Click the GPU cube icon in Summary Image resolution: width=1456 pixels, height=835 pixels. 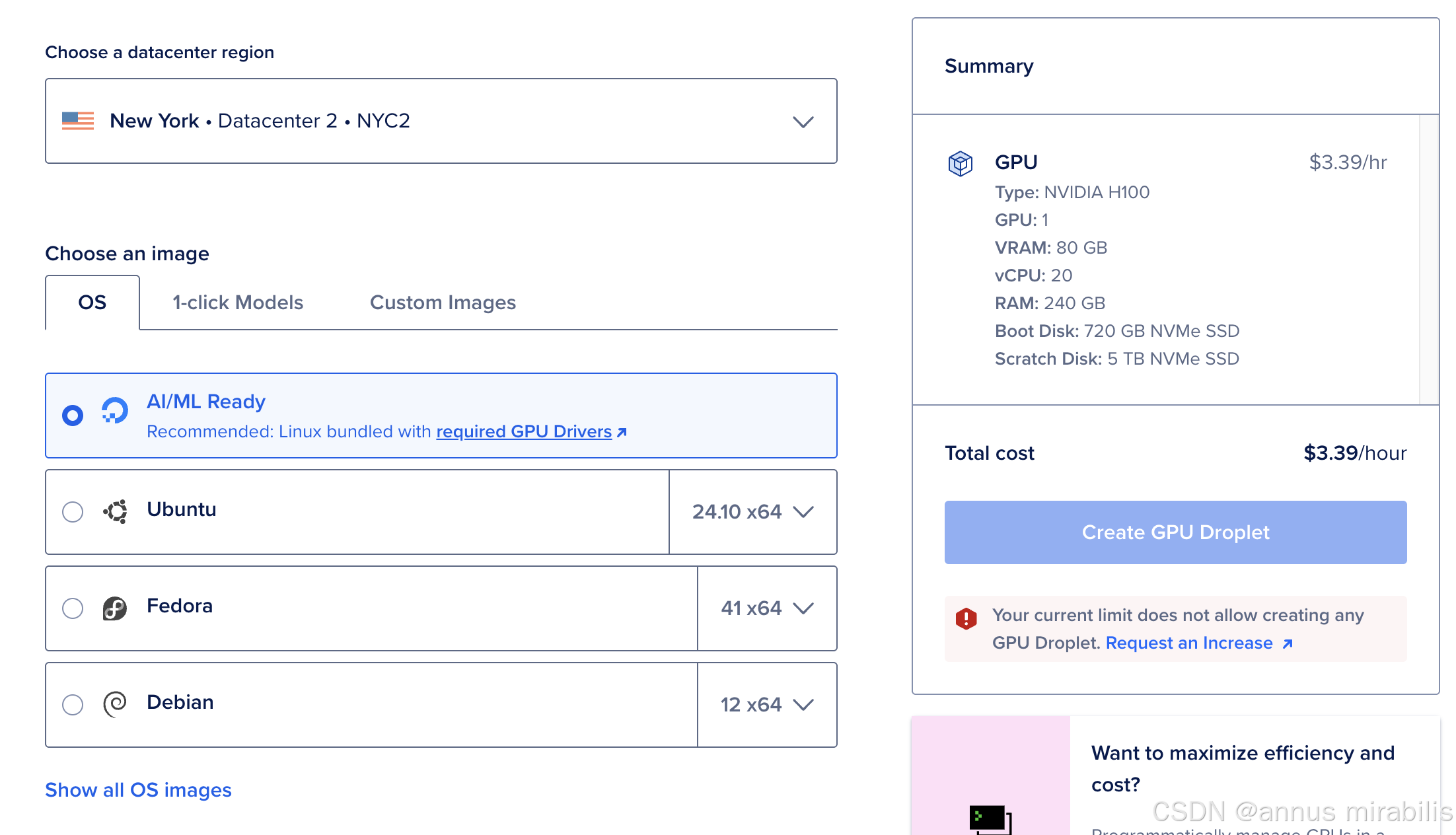coord(960,163)
